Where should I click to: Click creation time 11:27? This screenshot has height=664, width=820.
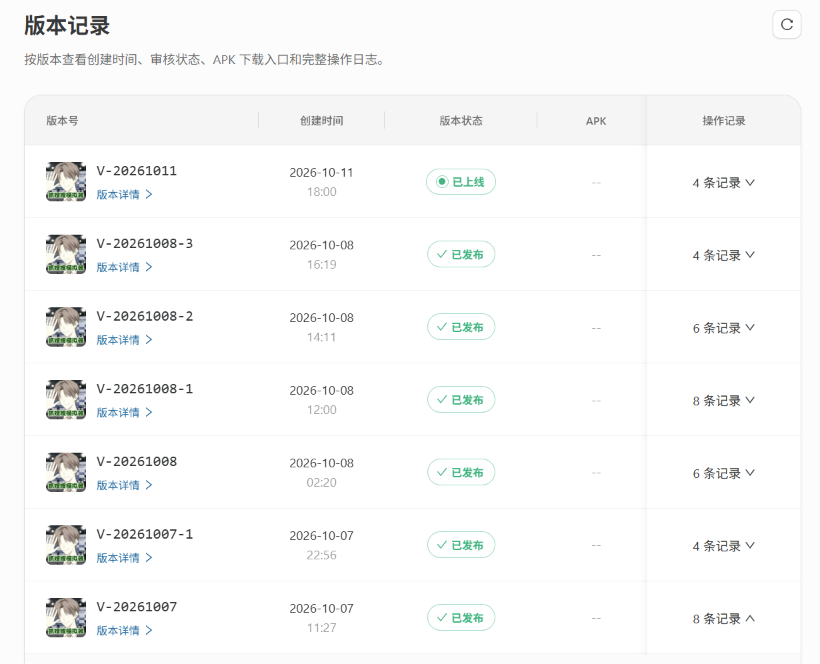[x=322, y=628]
